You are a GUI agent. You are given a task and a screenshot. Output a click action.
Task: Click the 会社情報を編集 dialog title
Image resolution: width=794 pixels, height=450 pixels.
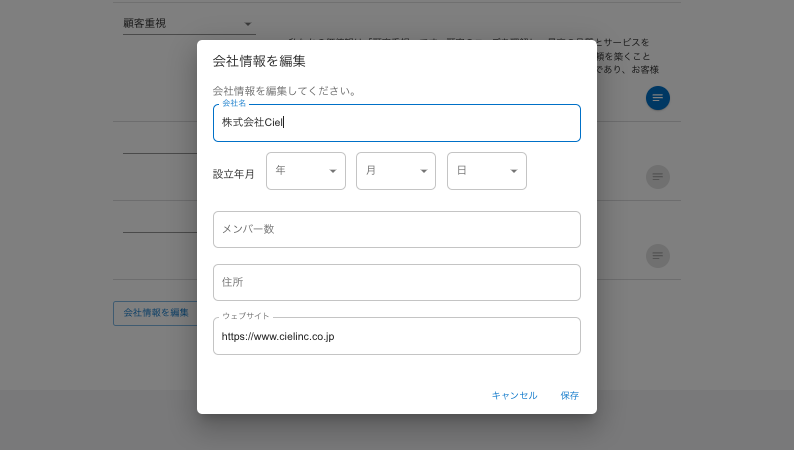(x=259, y=61)
